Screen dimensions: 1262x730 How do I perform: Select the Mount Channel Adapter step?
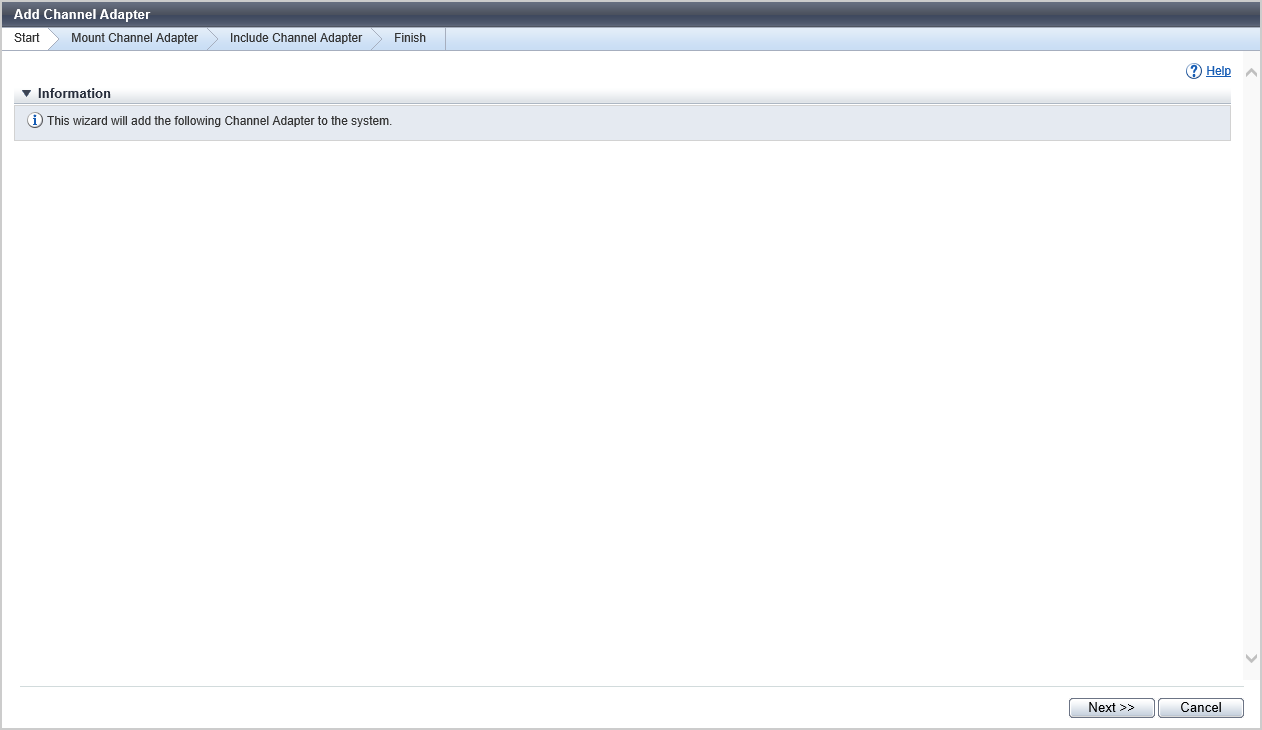point(134,38)
